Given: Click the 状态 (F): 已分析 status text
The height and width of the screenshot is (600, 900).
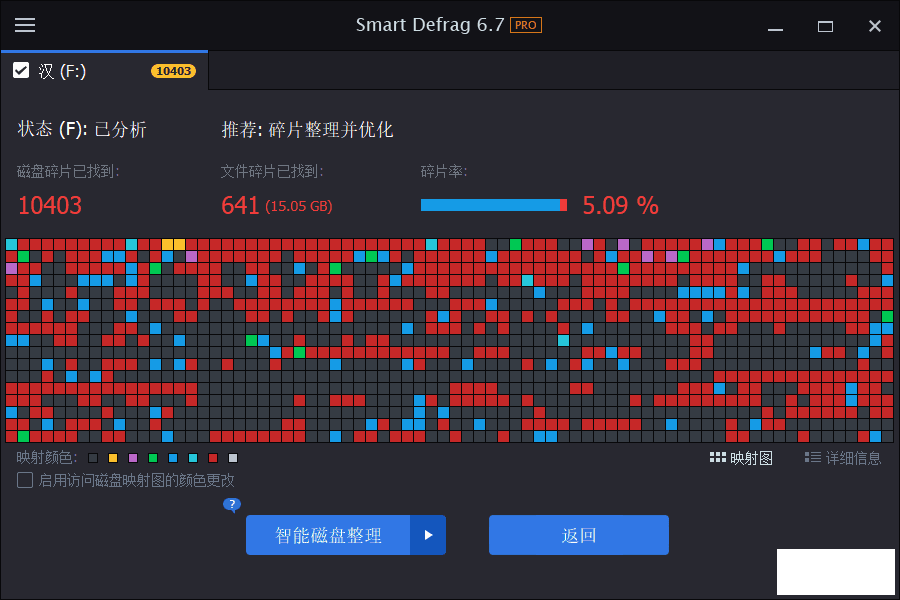Looking at the screenshot, I should (x=82, y=129).
